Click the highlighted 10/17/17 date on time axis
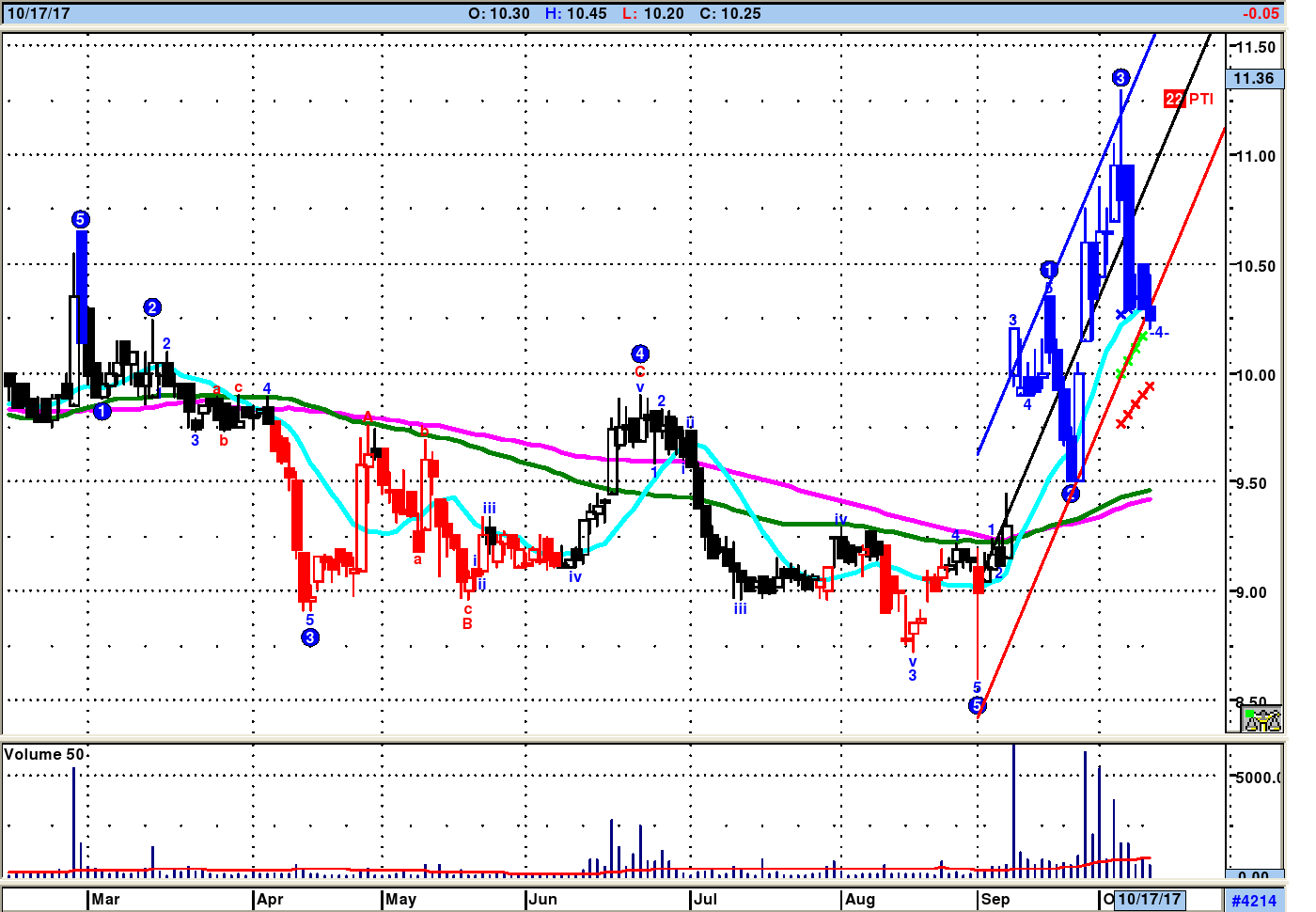 [x=1149, y=900]
